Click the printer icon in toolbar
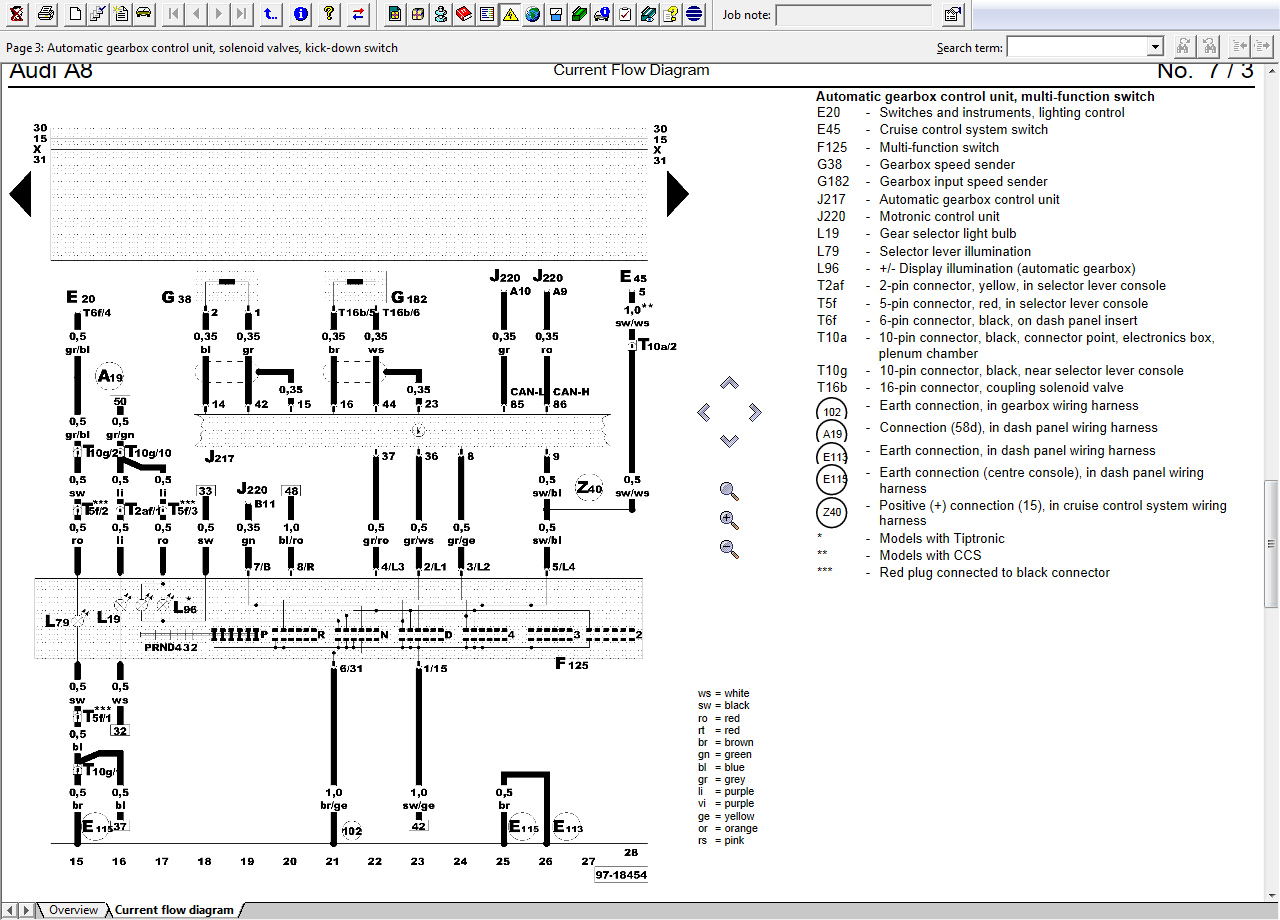Viewport: 1280px width, 920px height. (45, 14)
